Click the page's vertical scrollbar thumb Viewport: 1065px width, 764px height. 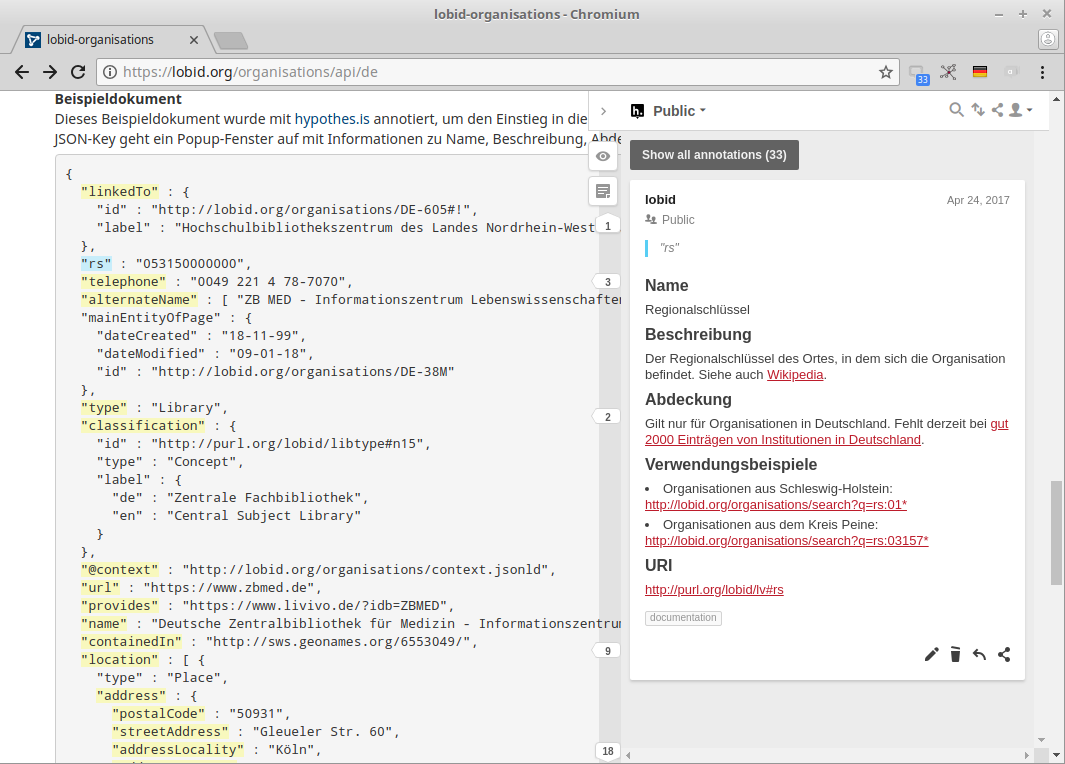1056,532
